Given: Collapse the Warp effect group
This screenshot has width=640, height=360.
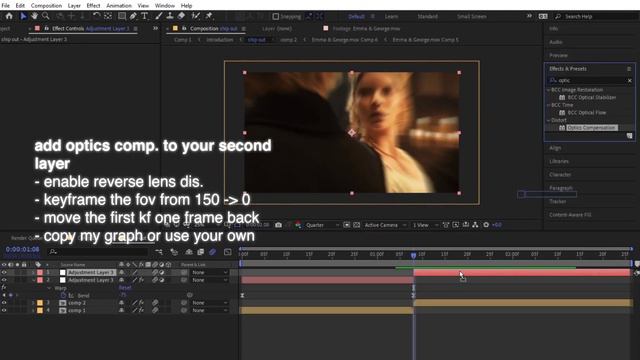Looking at the screenshot, I should coord(49,288).
